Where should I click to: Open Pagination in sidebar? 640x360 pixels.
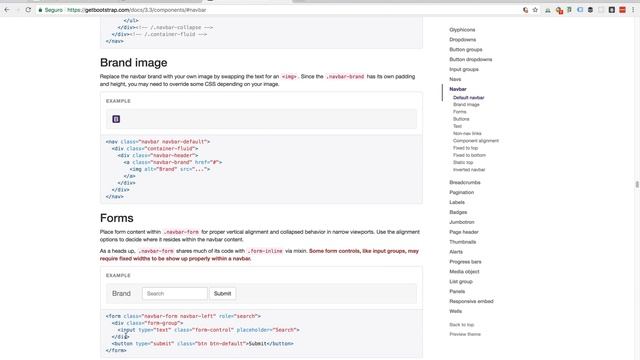(462, 192)
